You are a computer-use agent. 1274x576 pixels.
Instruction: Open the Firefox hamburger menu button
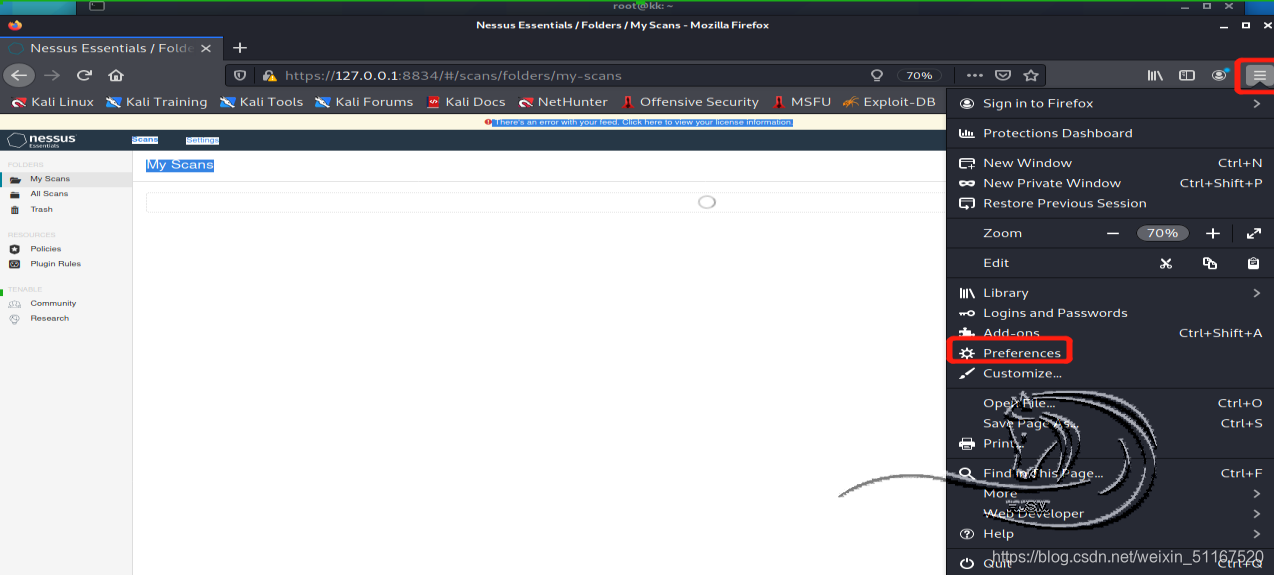(1260, 75)
